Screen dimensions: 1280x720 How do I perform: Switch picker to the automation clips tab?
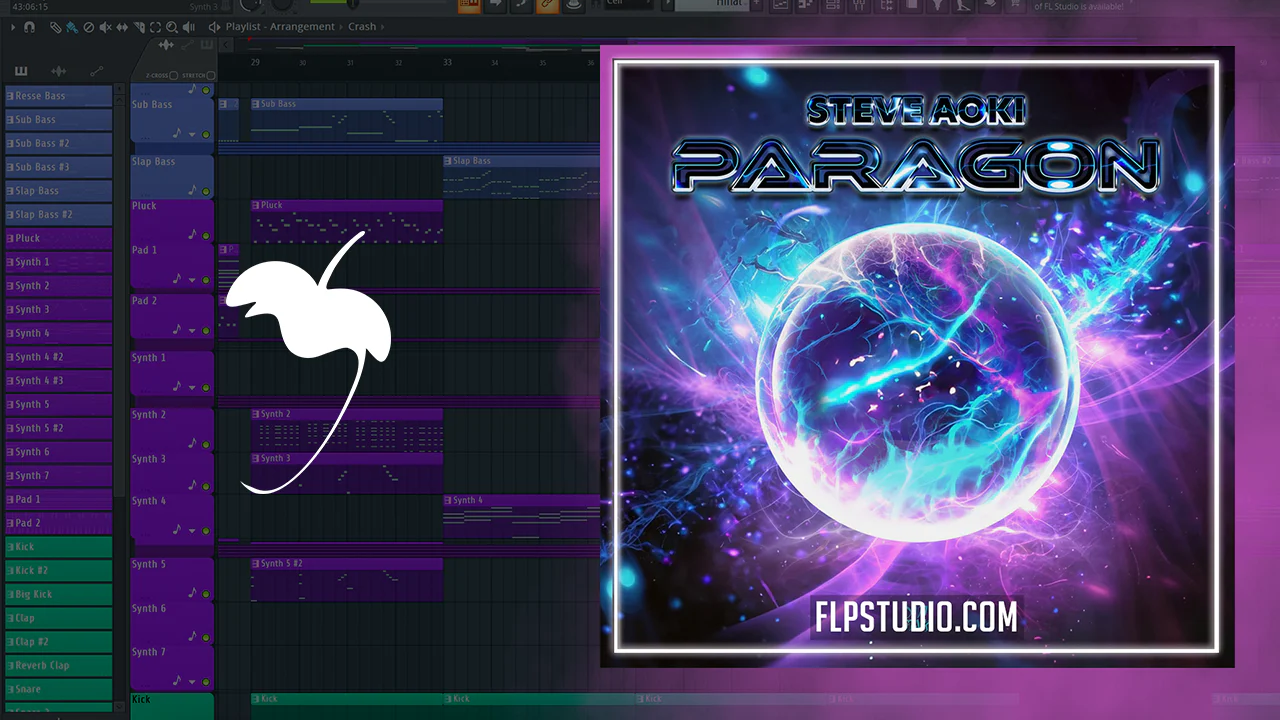(x=96, y=71)
